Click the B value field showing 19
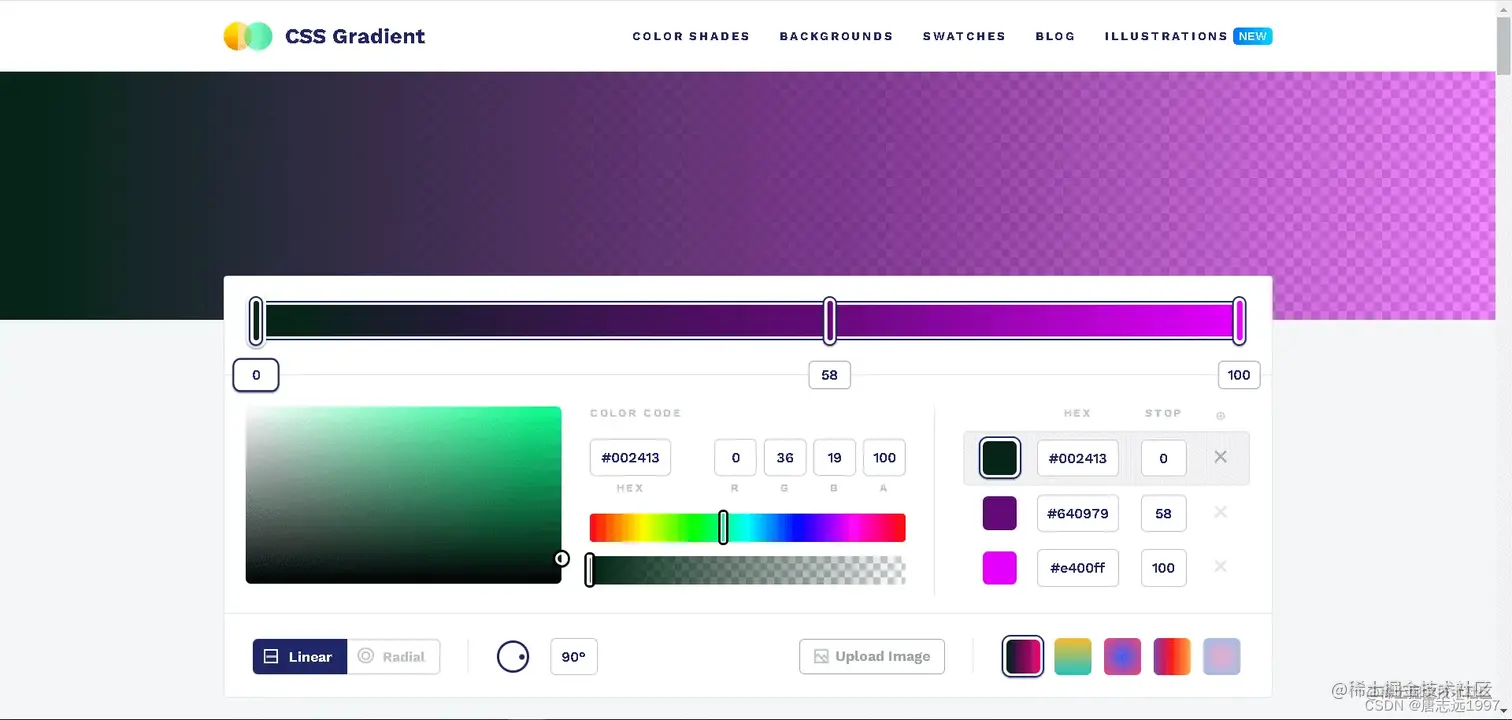 (x=835, y=458)
